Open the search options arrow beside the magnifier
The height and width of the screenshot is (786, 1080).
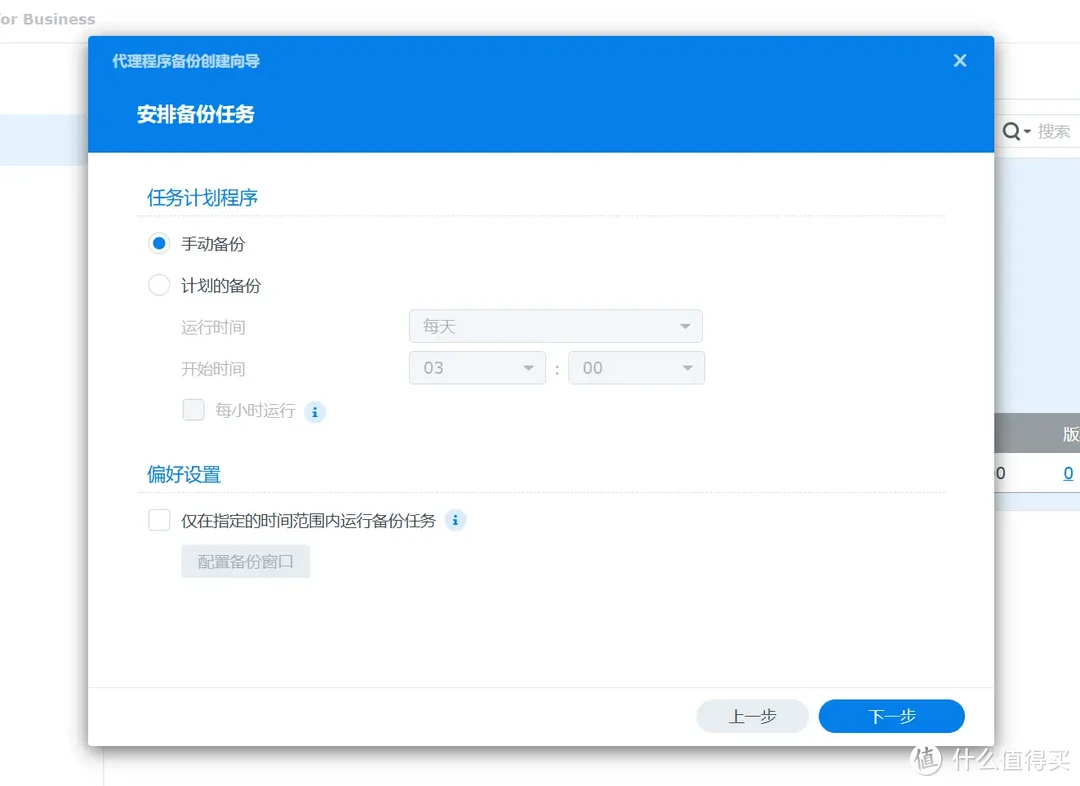click(1027, 131)
